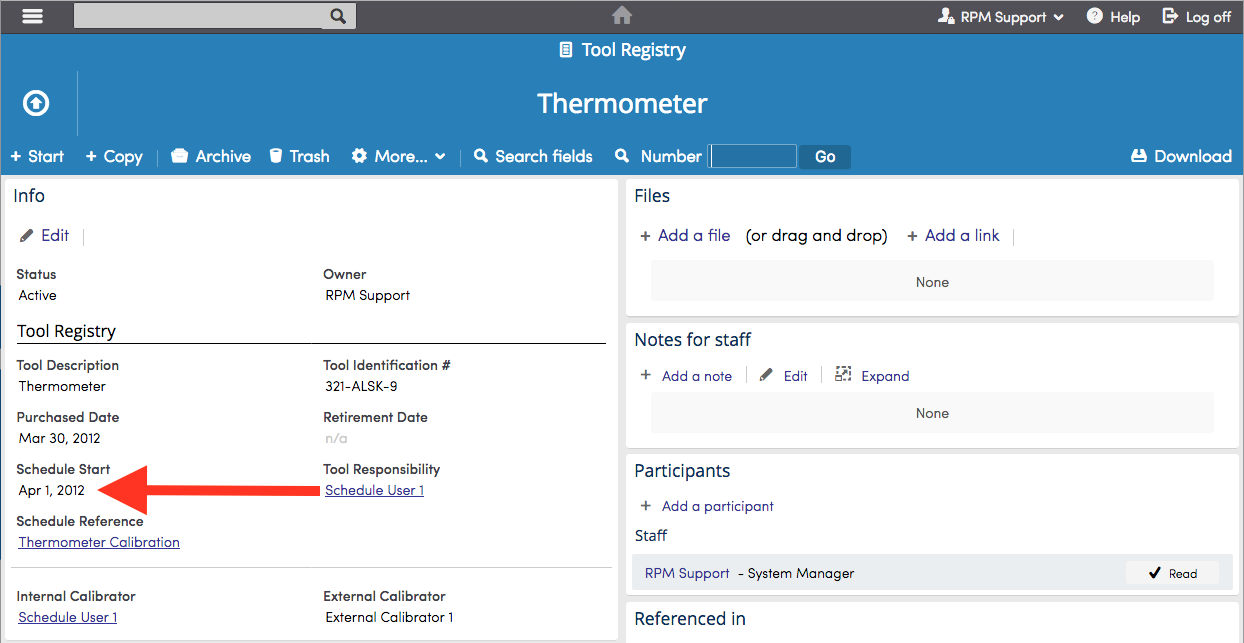Click the Expand notes link
The height and width of the screenshot is (643, 1244).
click(x=885, y=376)
